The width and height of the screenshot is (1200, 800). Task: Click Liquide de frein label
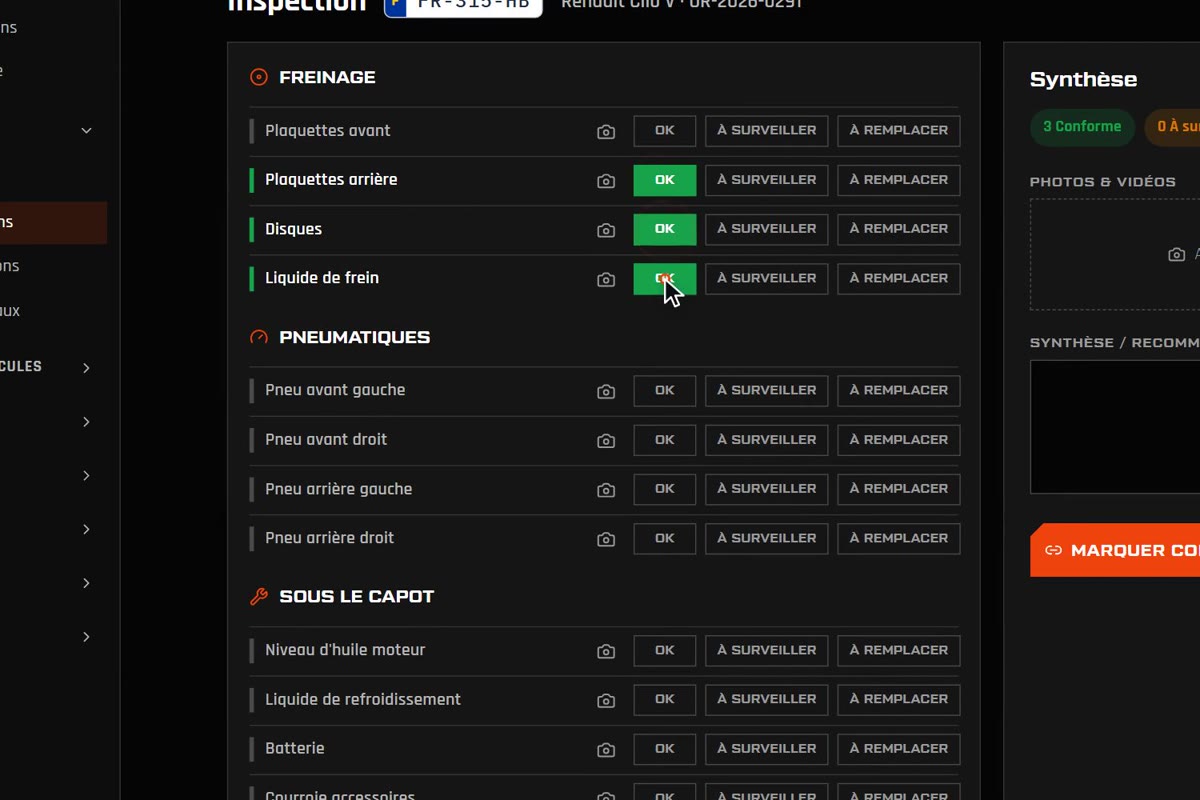coord(322,278)
